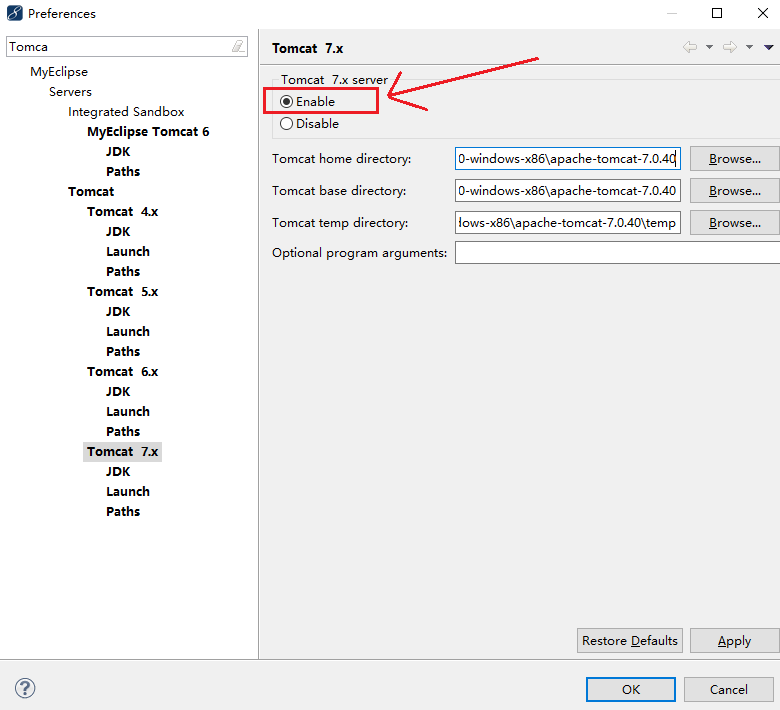Select Paths under Tomcat 4.x

123,272
